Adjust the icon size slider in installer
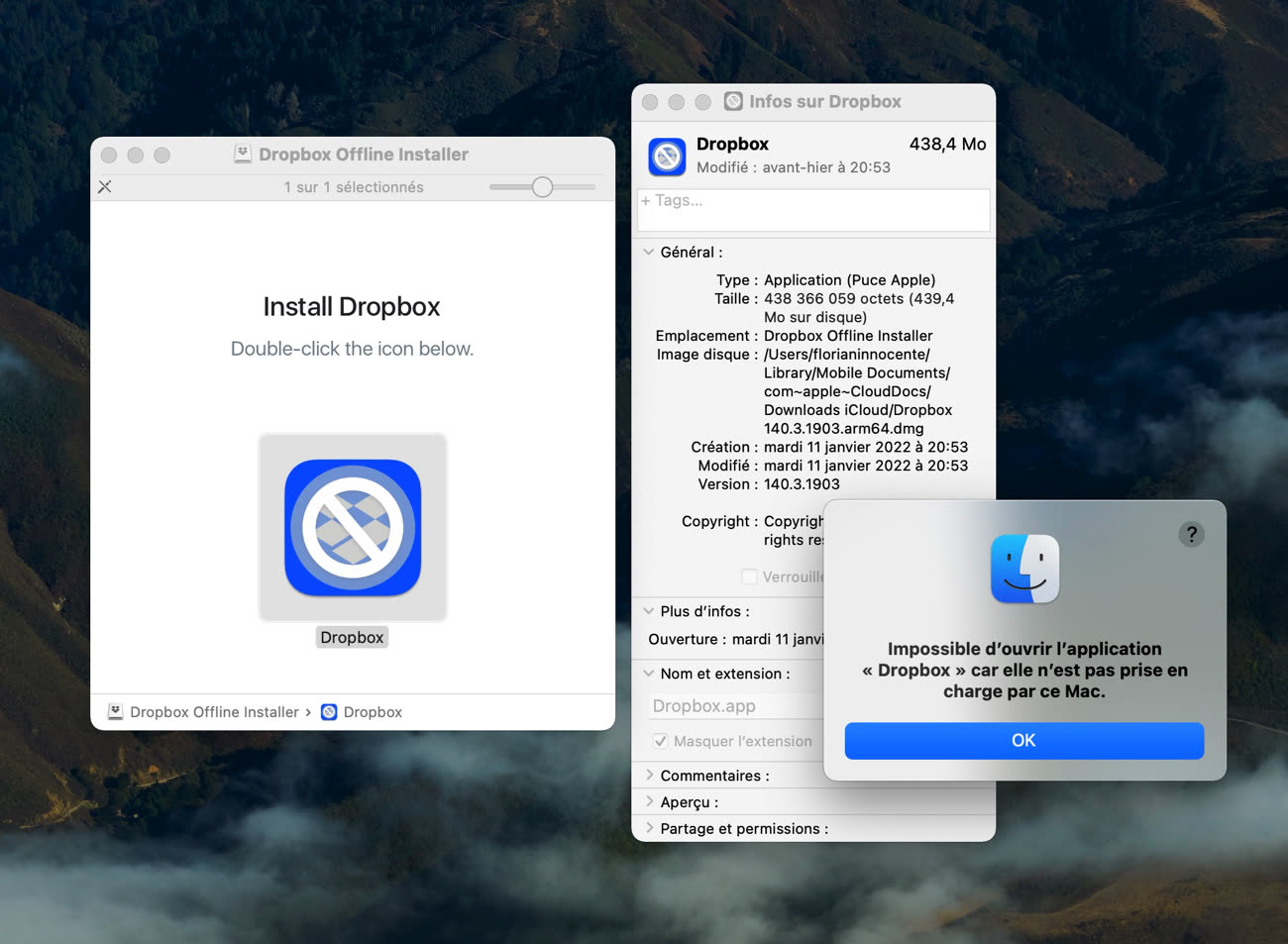 click(542, 186)
